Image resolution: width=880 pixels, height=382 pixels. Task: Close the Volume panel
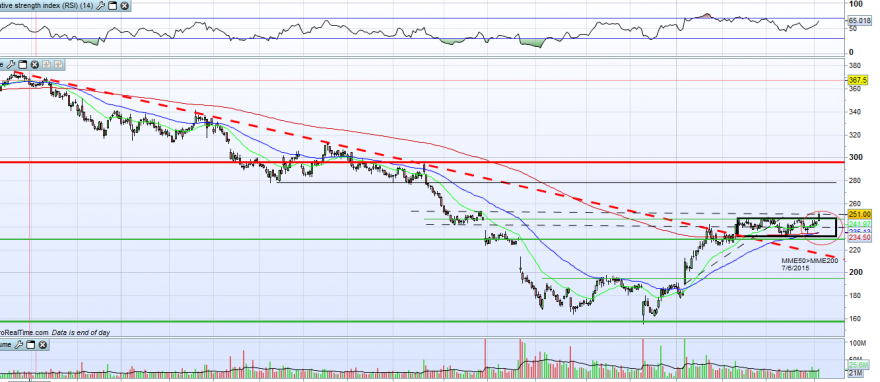[42, 344]
